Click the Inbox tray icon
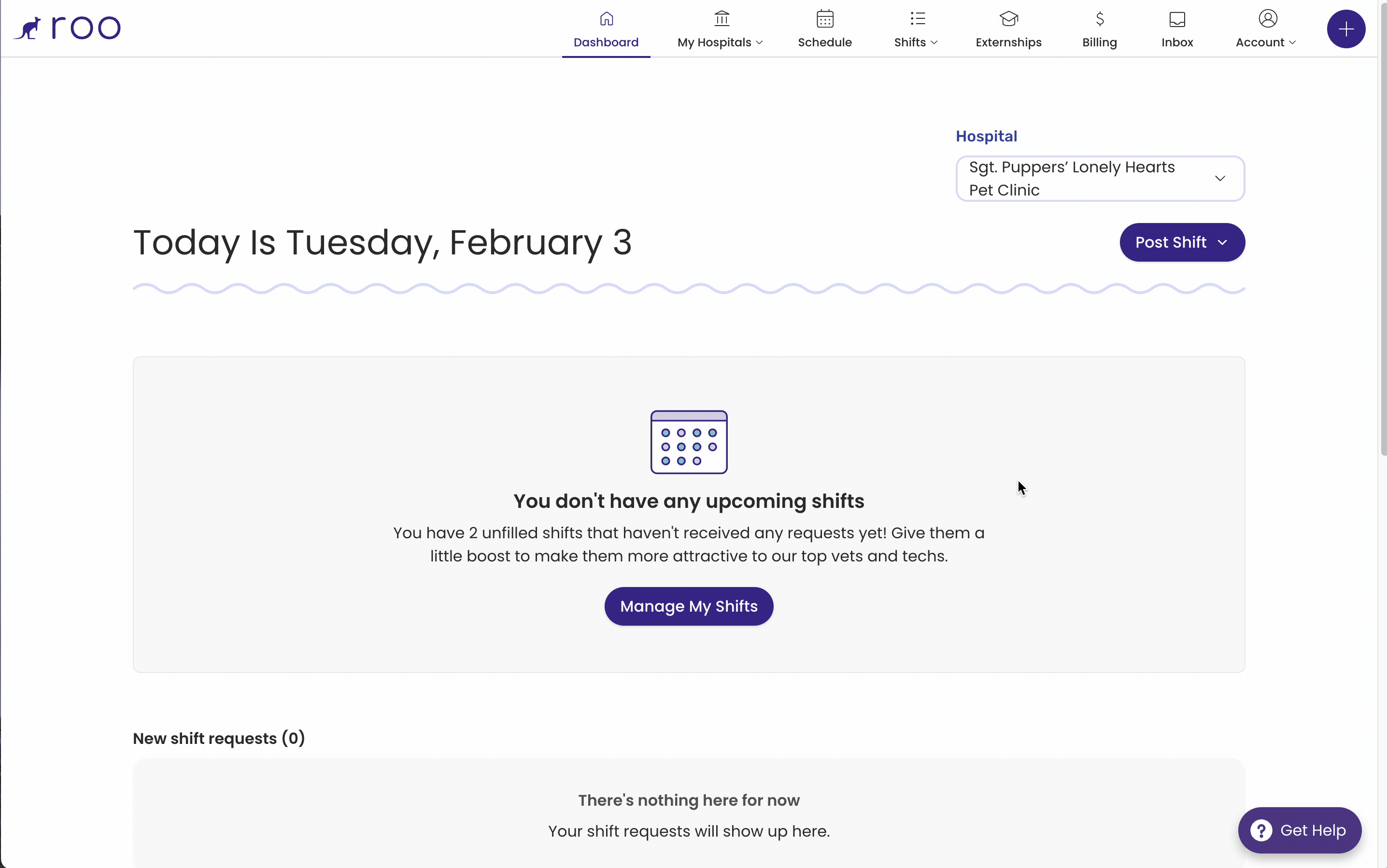 1177,19
